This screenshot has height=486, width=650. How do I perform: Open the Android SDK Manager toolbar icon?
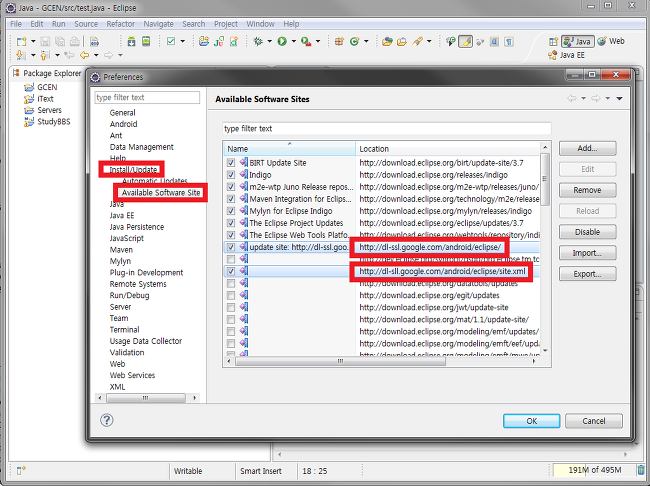[x=131, y=41]
